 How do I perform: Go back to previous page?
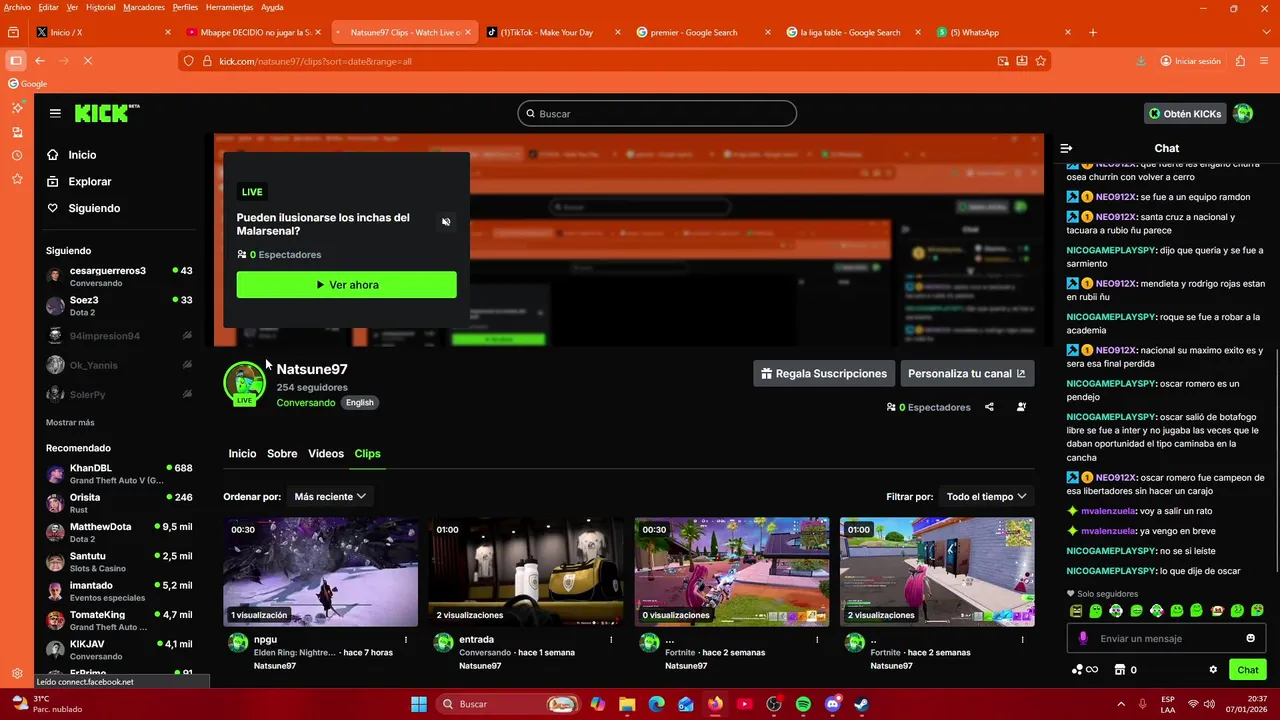coord(40,61)
